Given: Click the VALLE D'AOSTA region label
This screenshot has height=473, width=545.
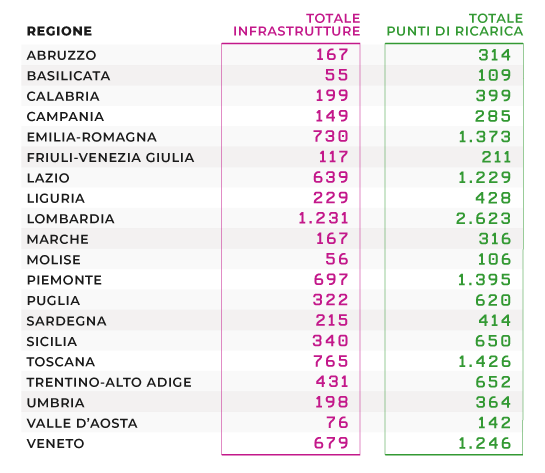Looking at the screenshot, I should coord(82,423).
